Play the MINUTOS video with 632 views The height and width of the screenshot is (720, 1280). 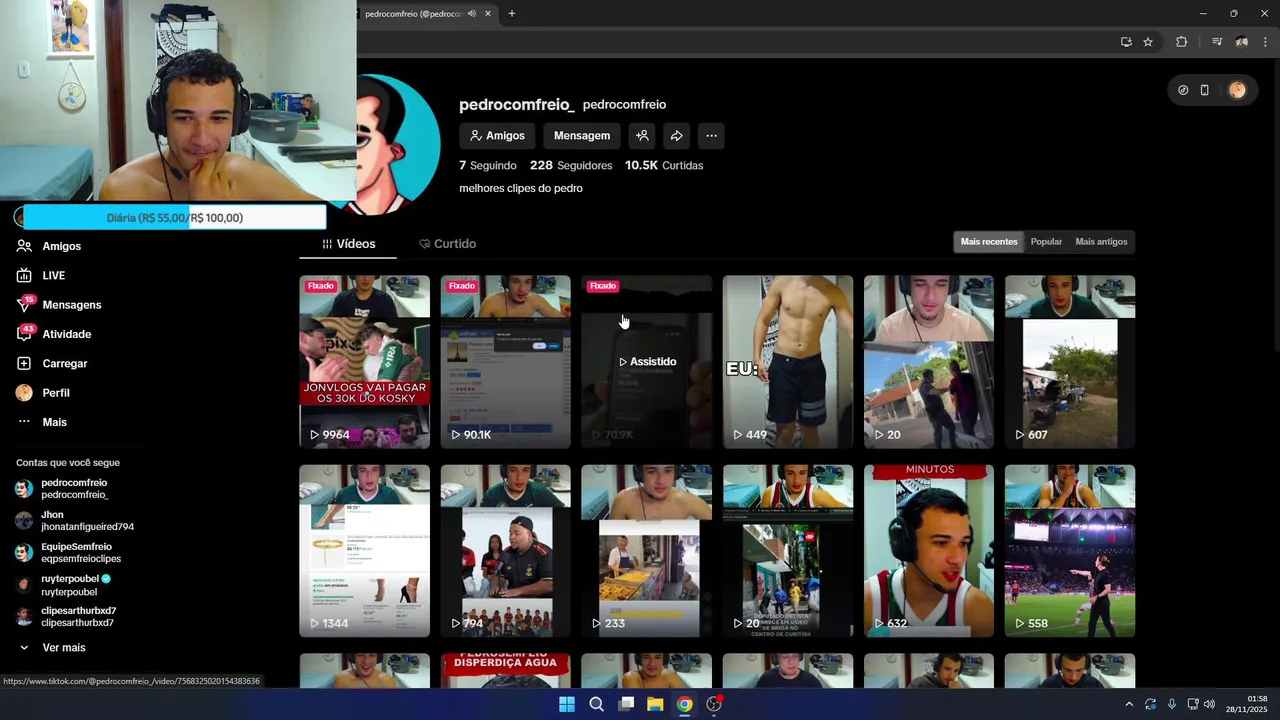(929, 551)
